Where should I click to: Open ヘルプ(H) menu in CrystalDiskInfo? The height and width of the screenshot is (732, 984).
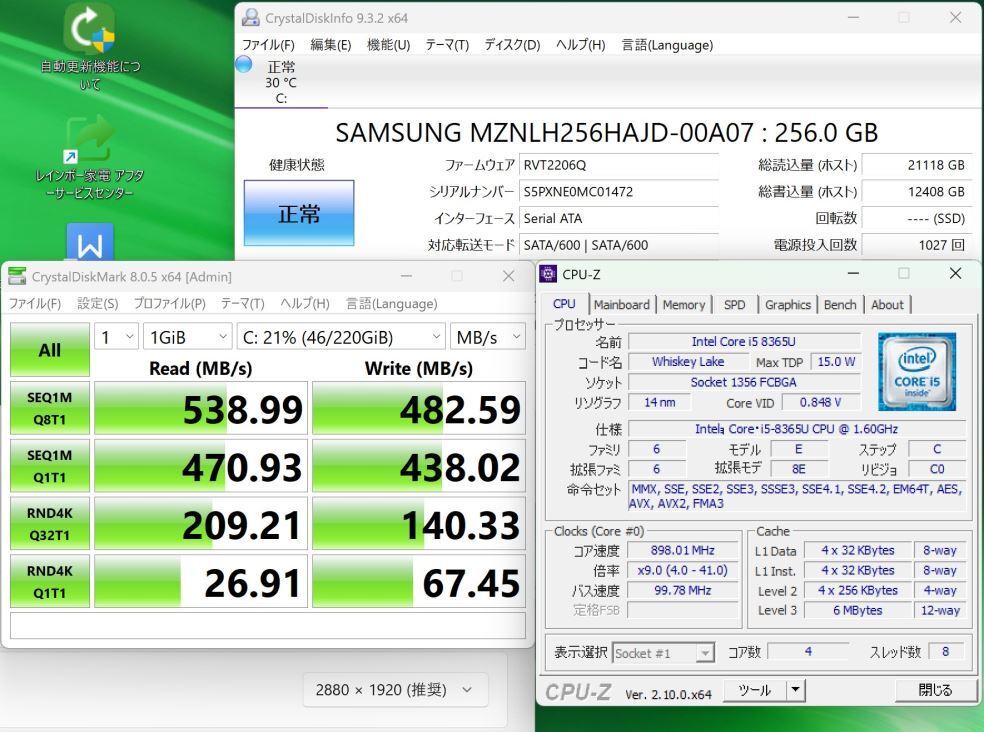[x=580, y=45]
